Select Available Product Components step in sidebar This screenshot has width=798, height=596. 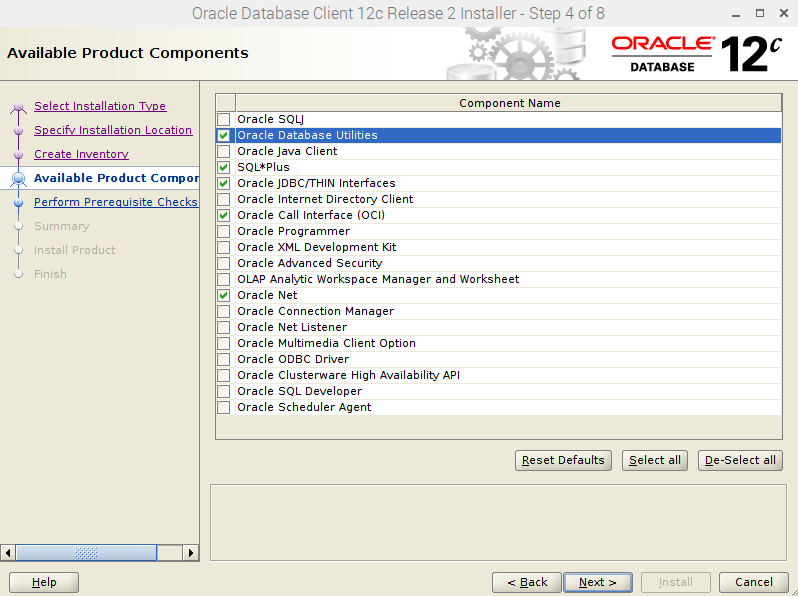click(116, 178)
